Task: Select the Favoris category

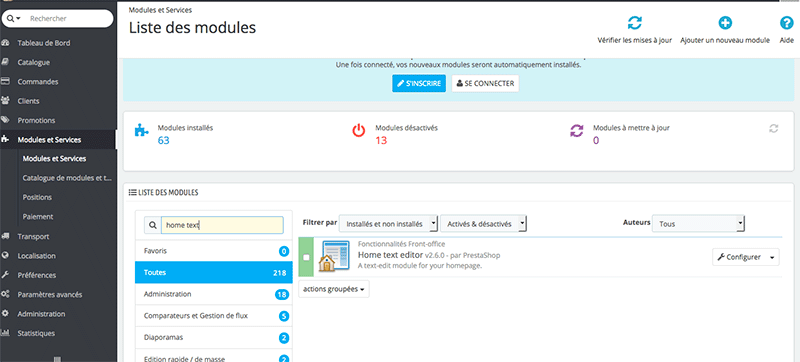Action: point(214,251)
